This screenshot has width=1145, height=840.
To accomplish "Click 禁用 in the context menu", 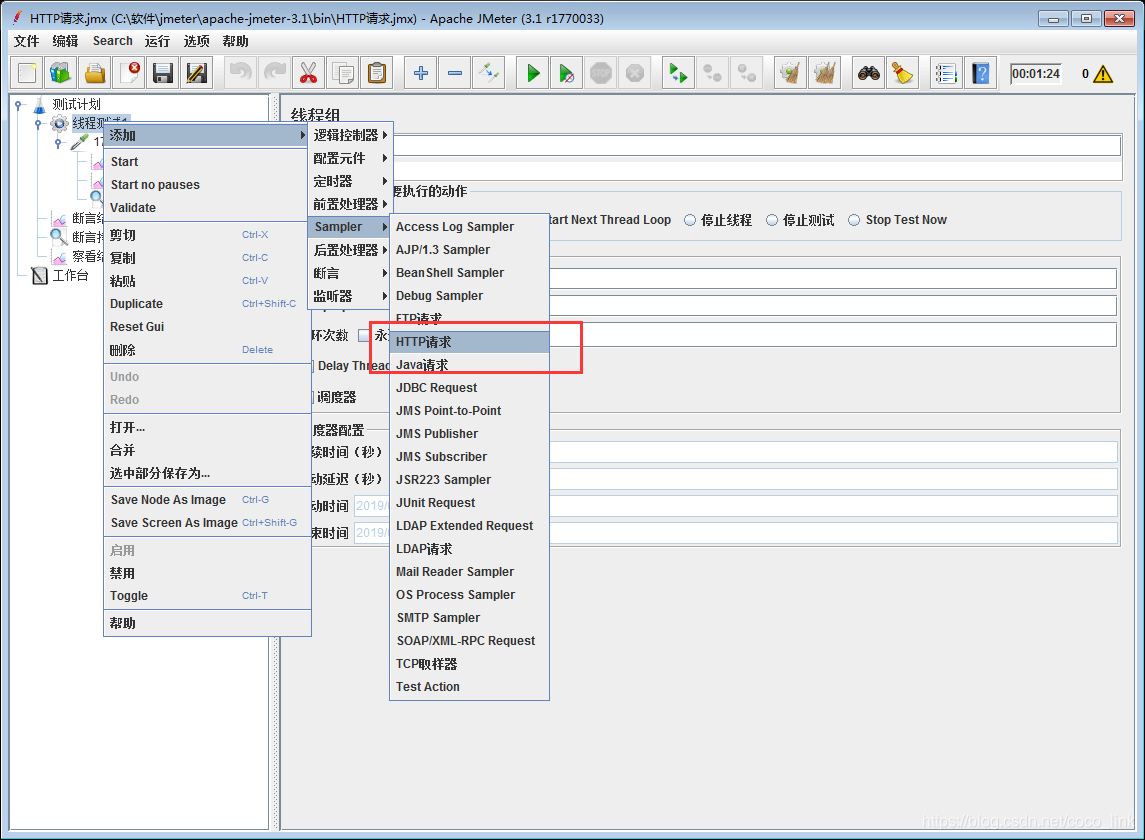I will coord(207,573).
